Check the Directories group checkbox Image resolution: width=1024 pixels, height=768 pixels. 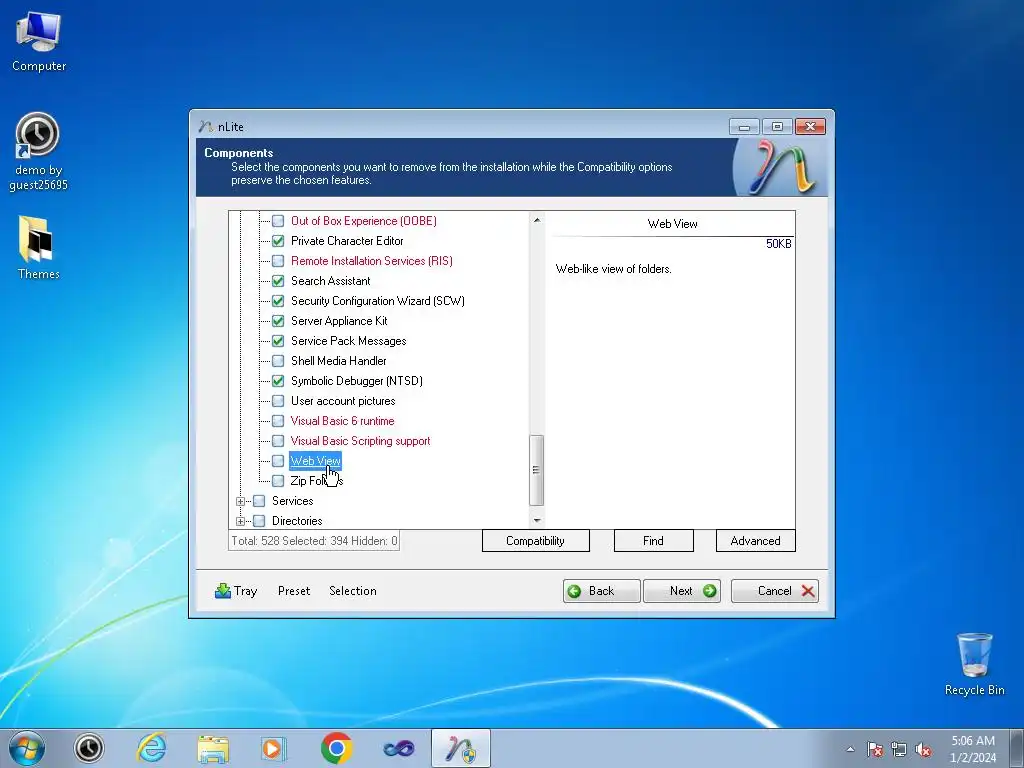[259, 521]
